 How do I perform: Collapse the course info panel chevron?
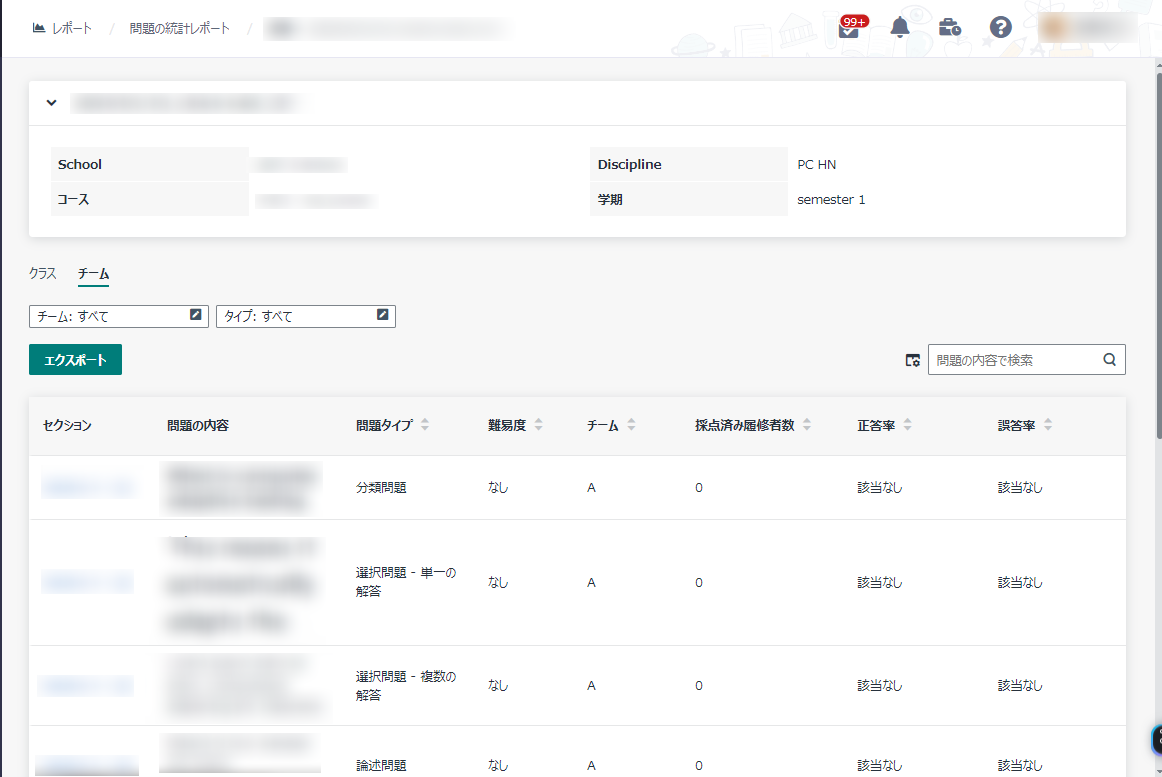(51, 103)
